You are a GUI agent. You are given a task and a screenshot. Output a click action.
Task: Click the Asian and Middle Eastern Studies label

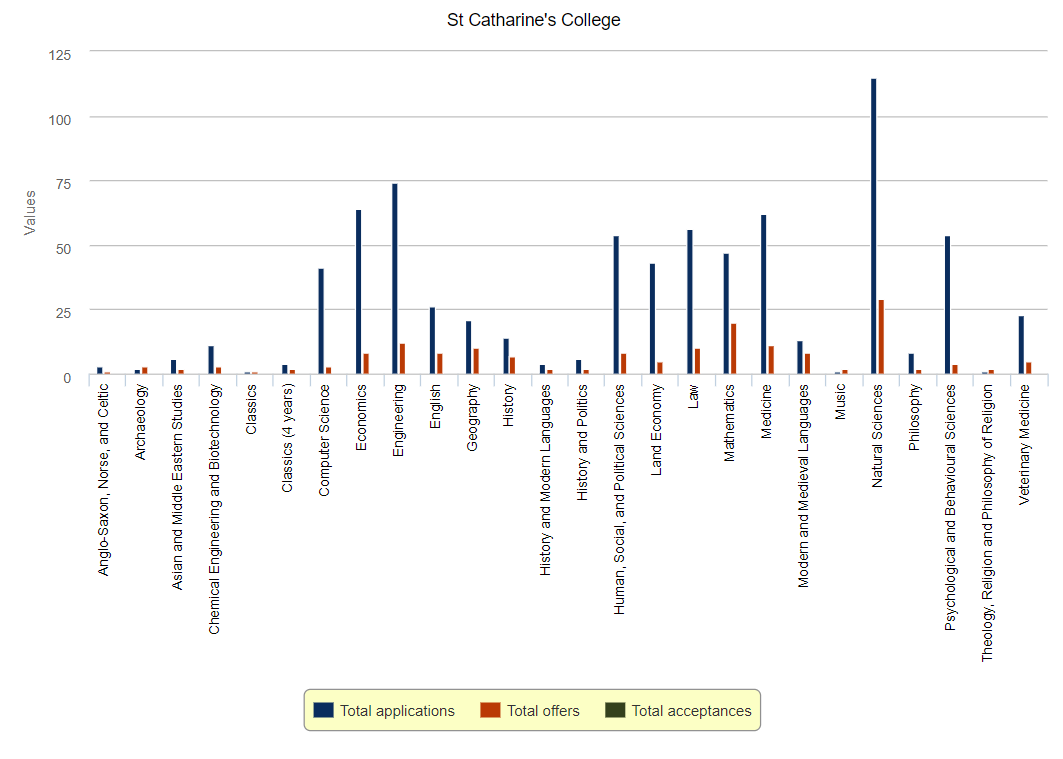[x=177, y=487]
